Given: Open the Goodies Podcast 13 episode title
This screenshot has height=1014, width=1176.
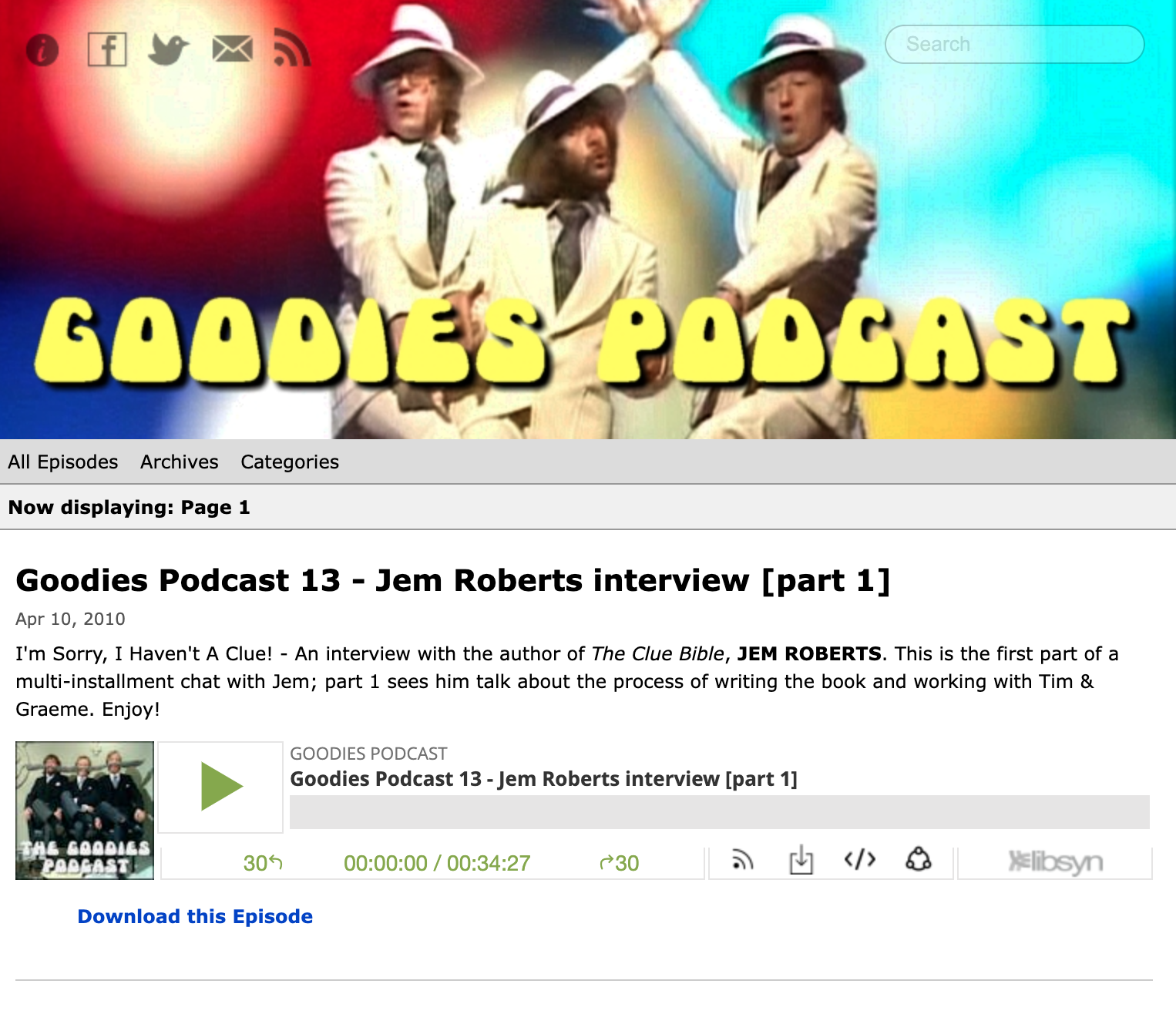Looking at the screenshot, I should (452, 581).
